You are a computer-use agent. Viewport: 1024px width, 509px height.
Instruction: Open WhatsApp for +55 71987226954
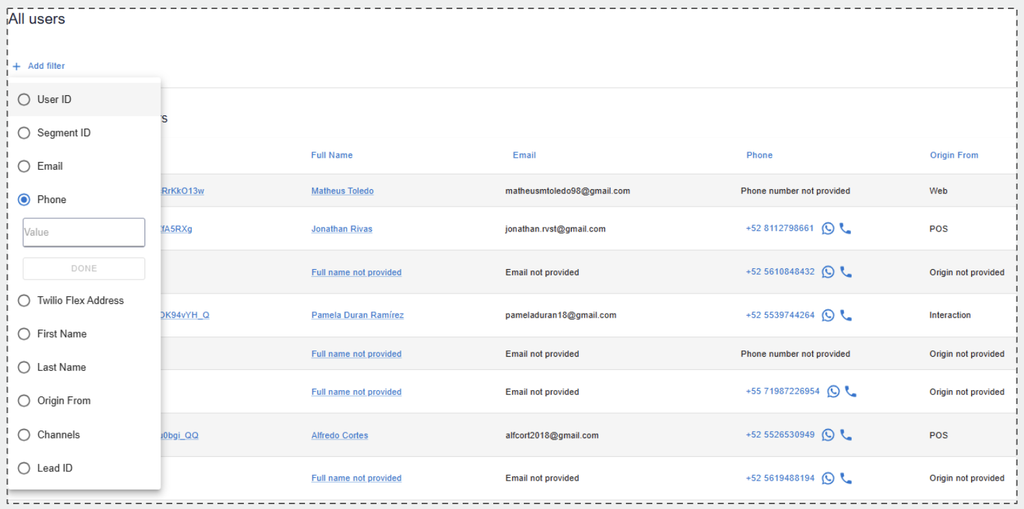click(833, 392)
